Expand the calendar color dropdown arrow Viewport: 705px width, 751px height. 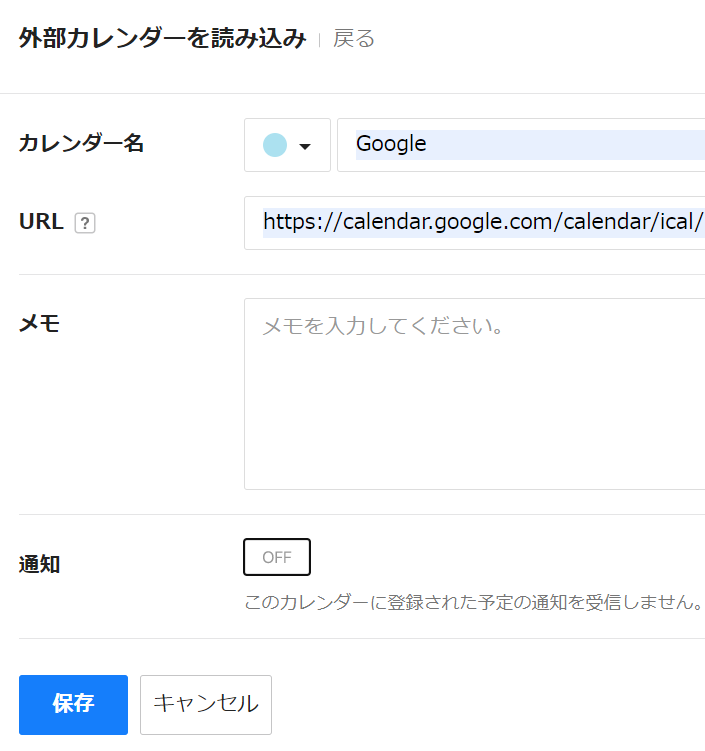point(305,146)
